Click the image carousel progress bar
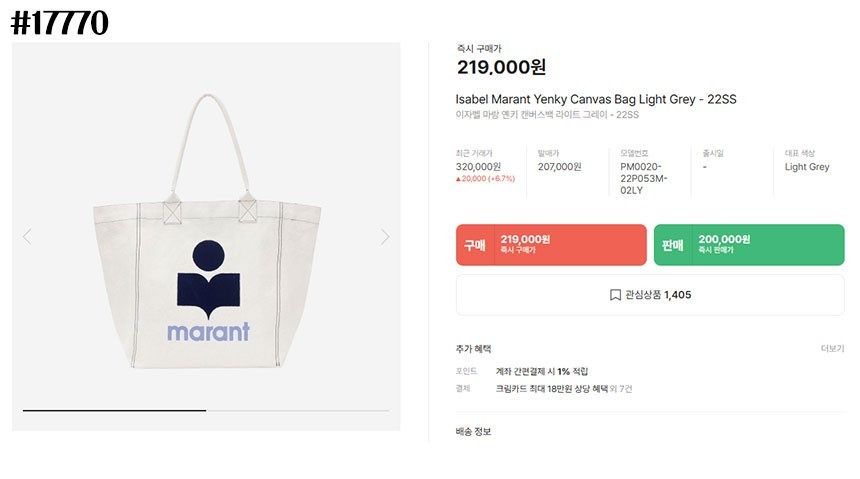Viewport: 860px width, 479px height. [x=206, y=410]
